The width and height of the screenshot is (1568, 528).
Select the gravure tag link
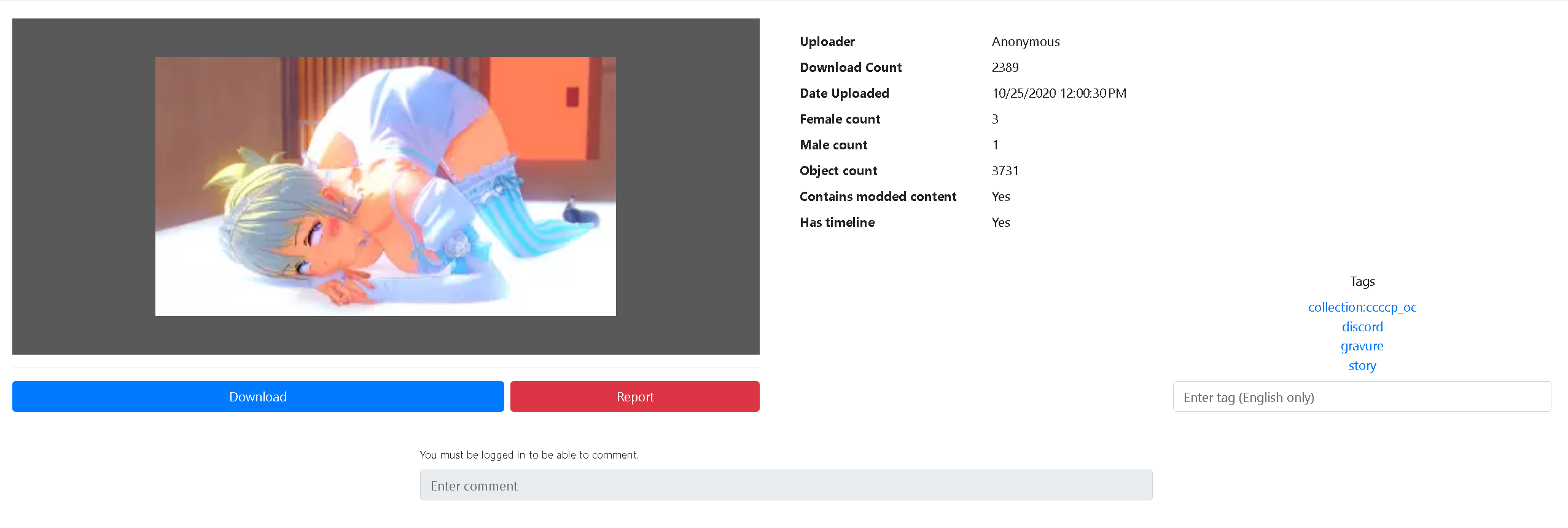(x=1362, y=346)
